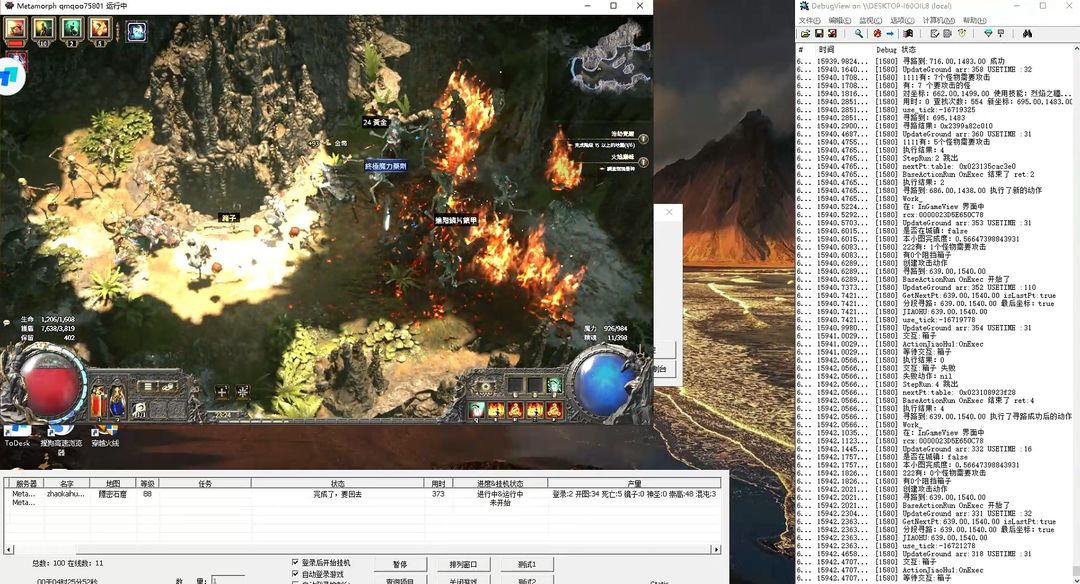This screenshot has width=1080, height=584.
Task: Open the 文件(F) menu in DebugView
Action: pyautogui.click(x=810, y=21)
